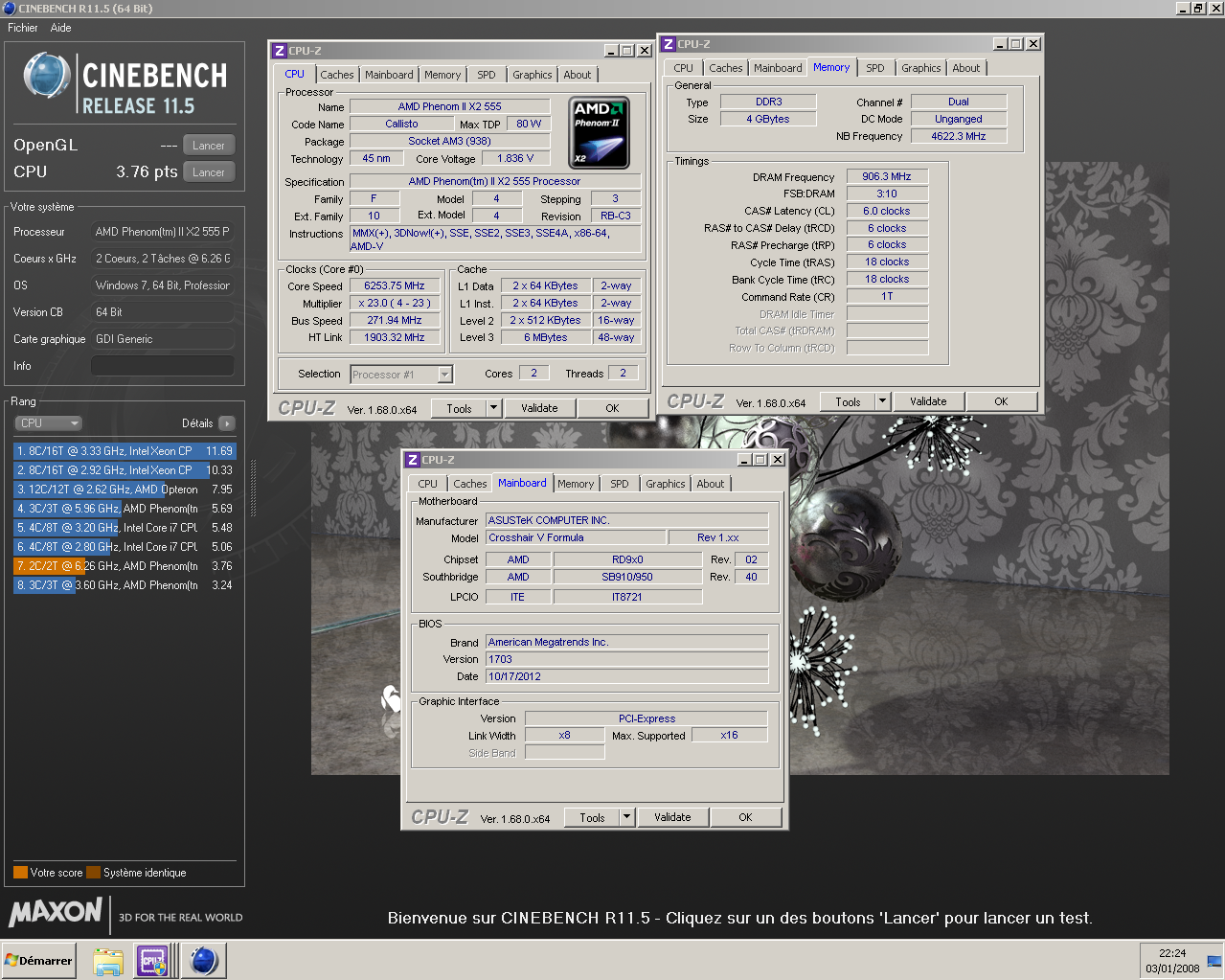The width and height of the screenshot is (1225, 980).
Task: Click OK in Memory window
Action: click(1001, 401)
